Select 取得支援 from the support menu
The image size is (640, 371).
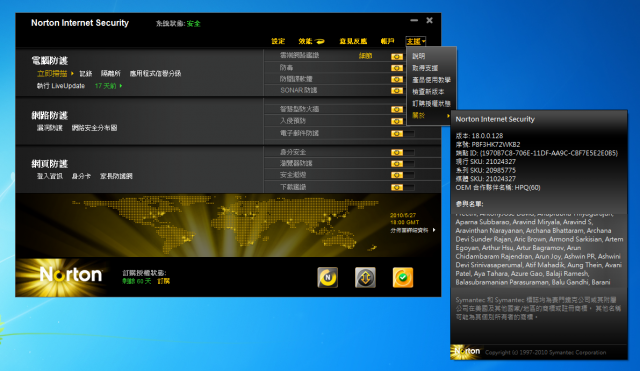[x=425, y=68]
